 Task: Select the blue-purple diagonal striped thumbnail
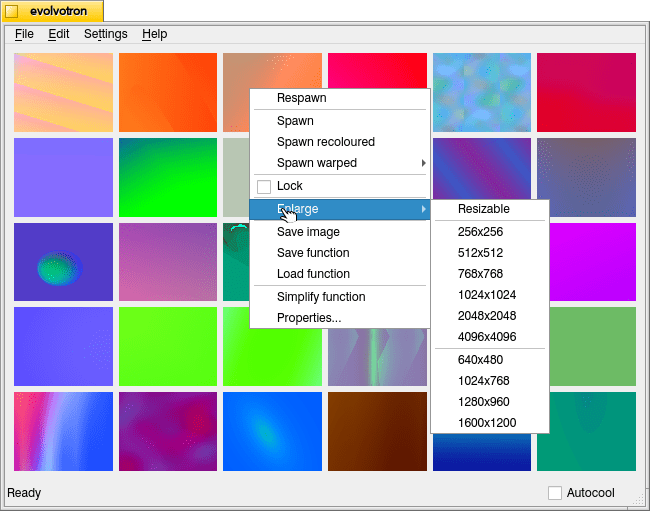coord(482,169)
